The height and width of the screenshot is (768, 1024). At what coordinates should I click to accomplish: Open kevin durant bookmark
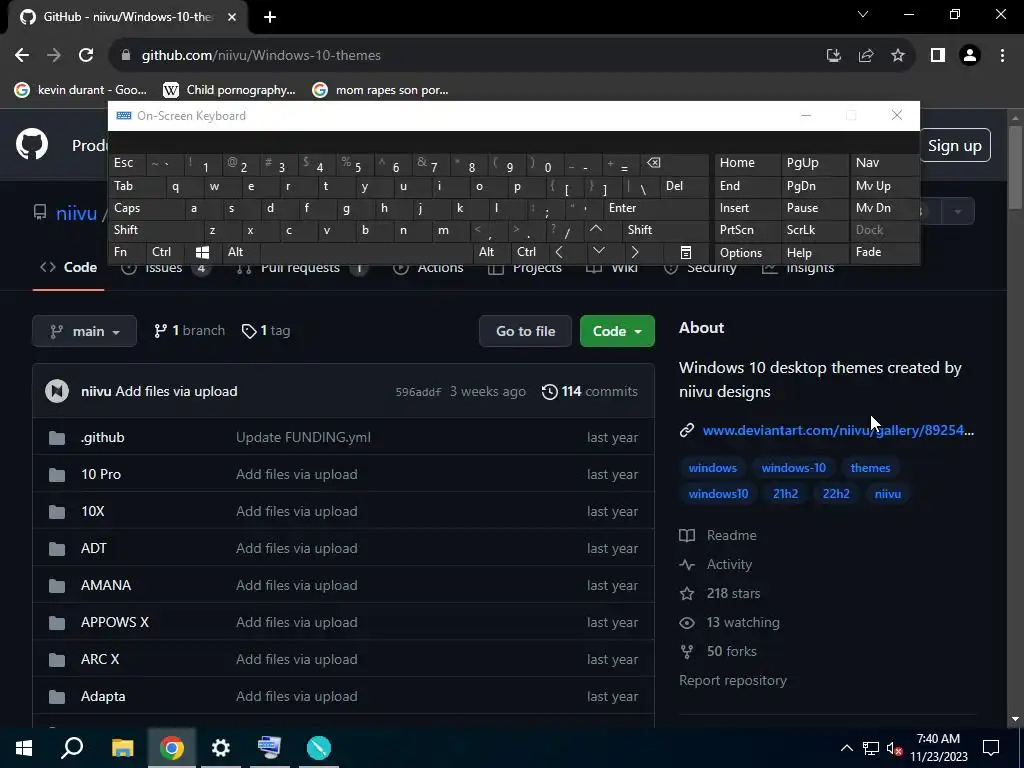point(81,90)
